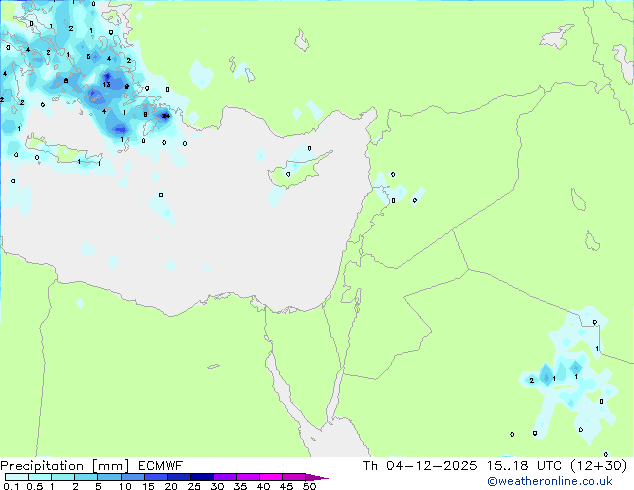Click the '(12+30)' forecast run text
Viewport: 634px width, 490px height.
[x=599, y=466]
